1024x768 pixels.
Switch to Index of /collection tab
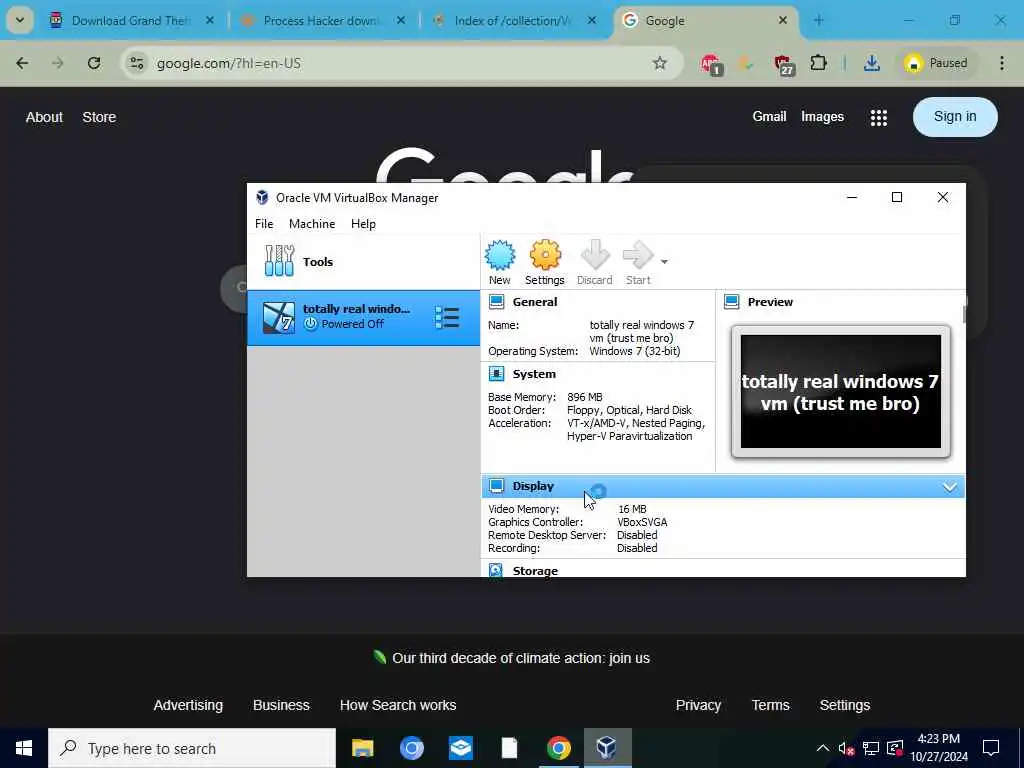click(513, 21)
